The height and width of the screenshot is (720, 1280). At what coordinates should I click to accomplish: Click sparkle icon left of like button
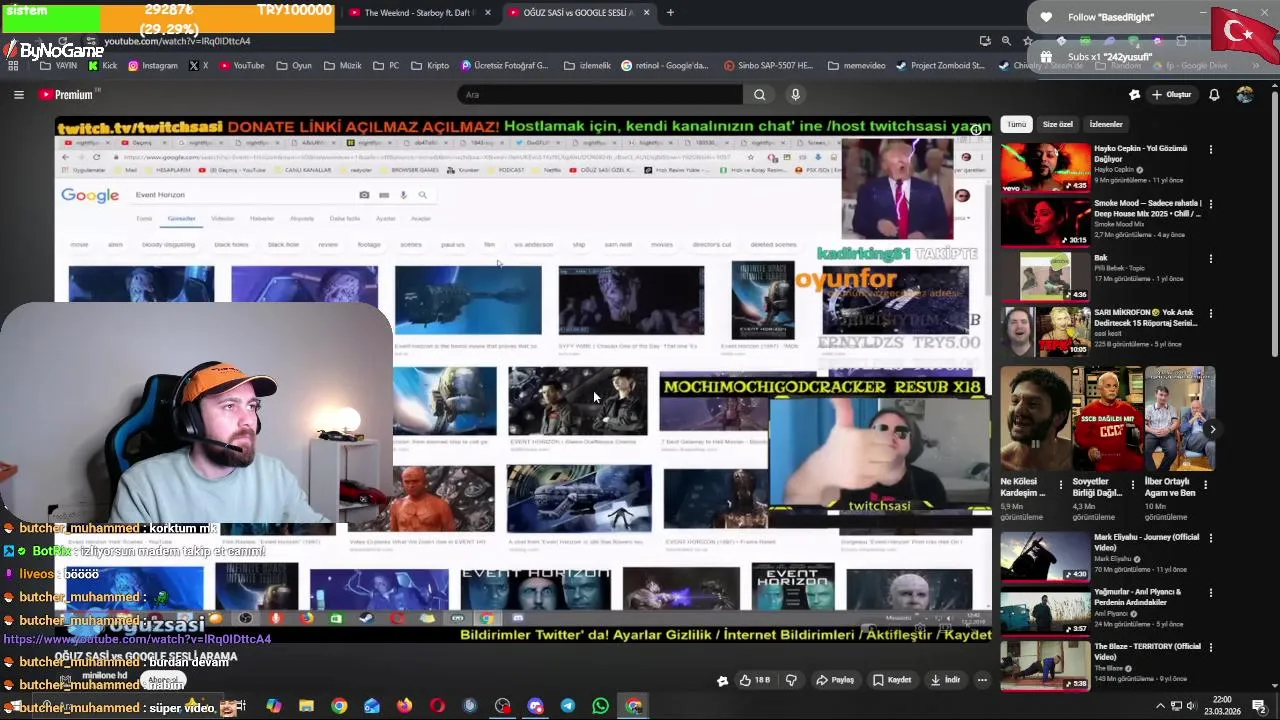pyautogui.click(x=722, y=680)
